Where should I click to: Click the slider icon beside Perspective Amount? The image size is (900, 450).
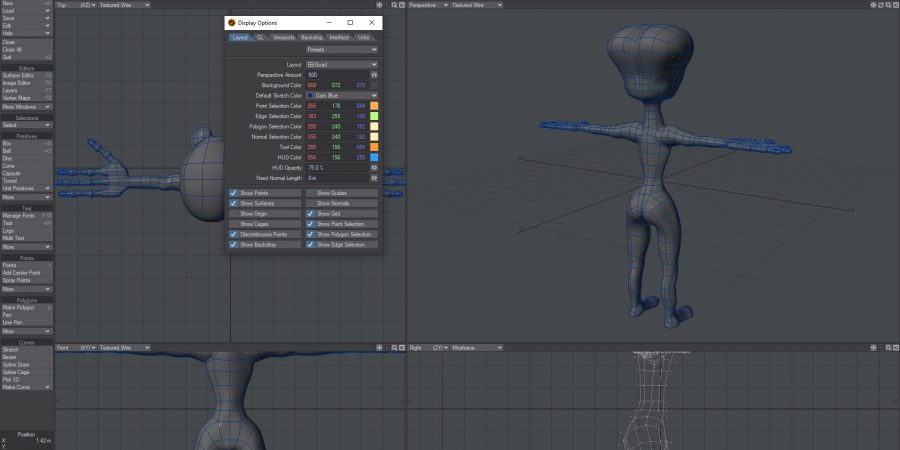coord(375,75)
